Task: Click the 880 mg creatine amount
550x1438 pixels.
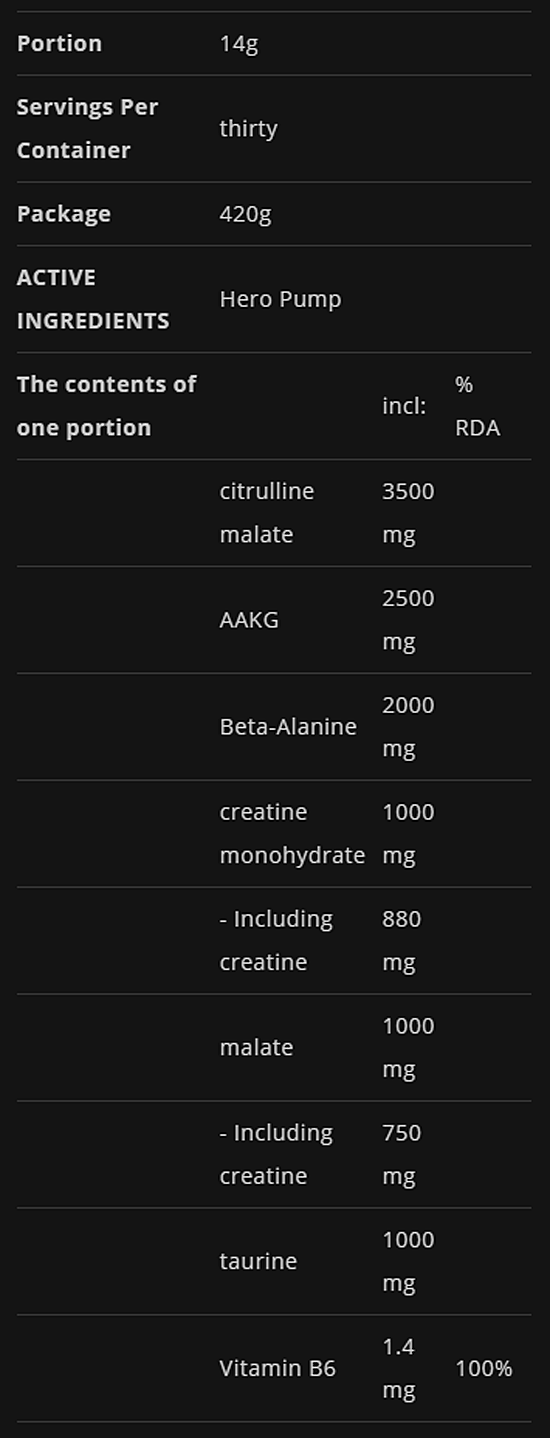Action: point(401,941)
